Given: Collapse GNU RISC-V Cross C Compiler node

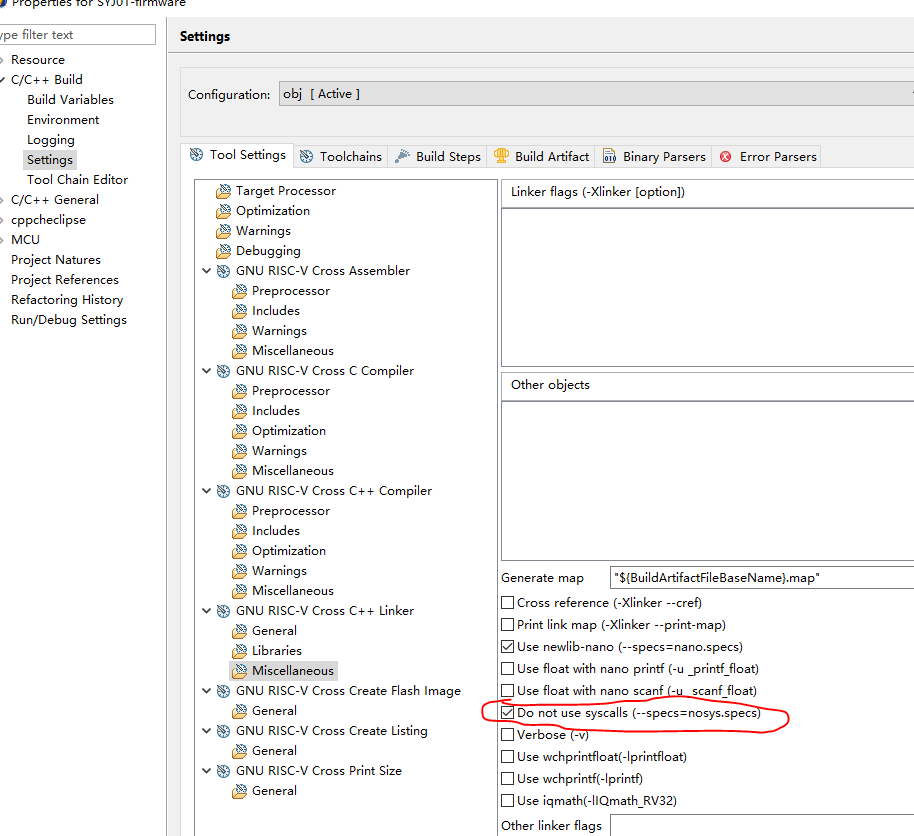Looking at the screenshot, I should point(206,371).
